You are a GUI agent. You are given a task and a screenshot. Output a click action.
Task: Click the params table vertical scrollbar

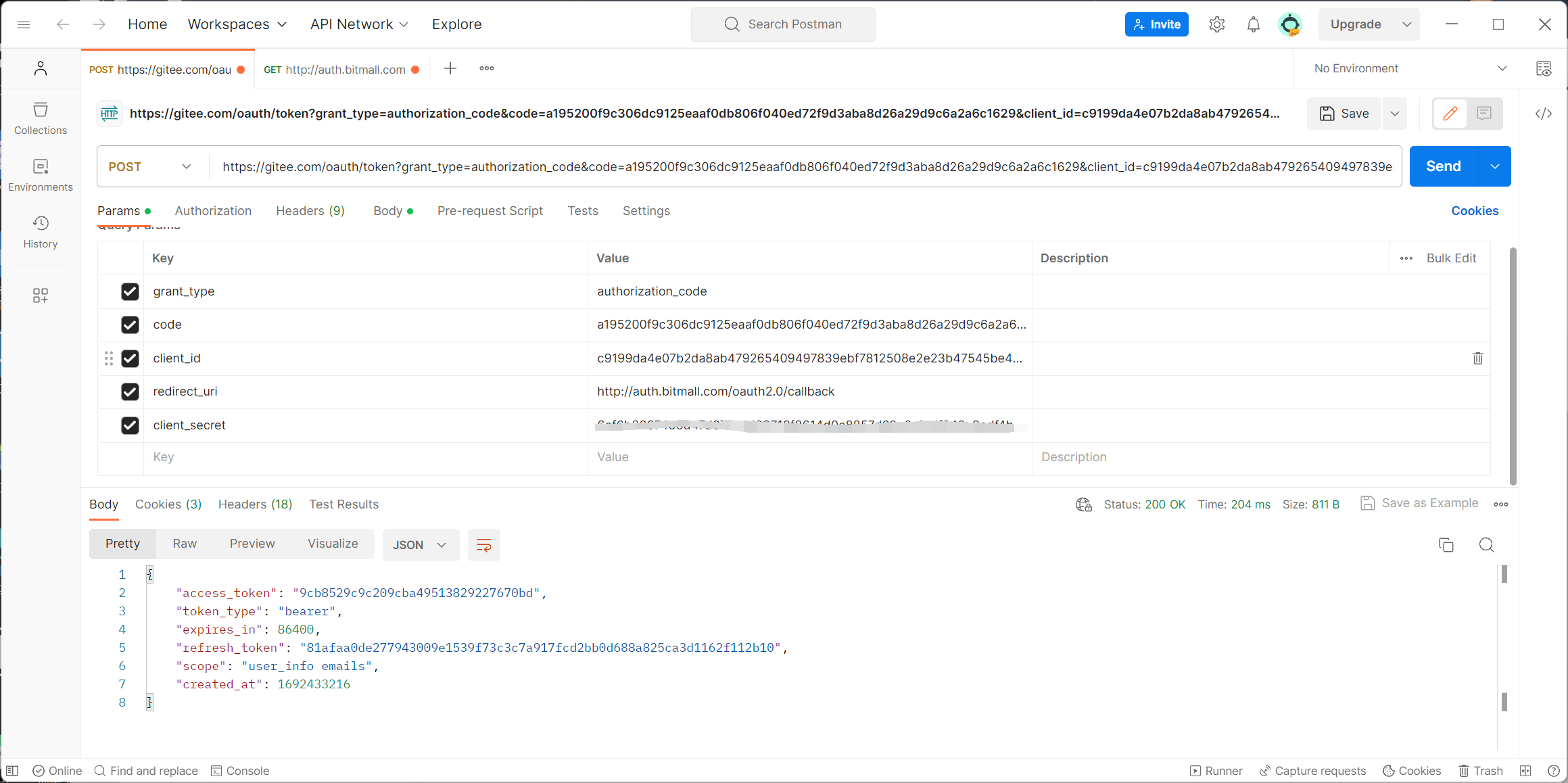point(1513,365)
